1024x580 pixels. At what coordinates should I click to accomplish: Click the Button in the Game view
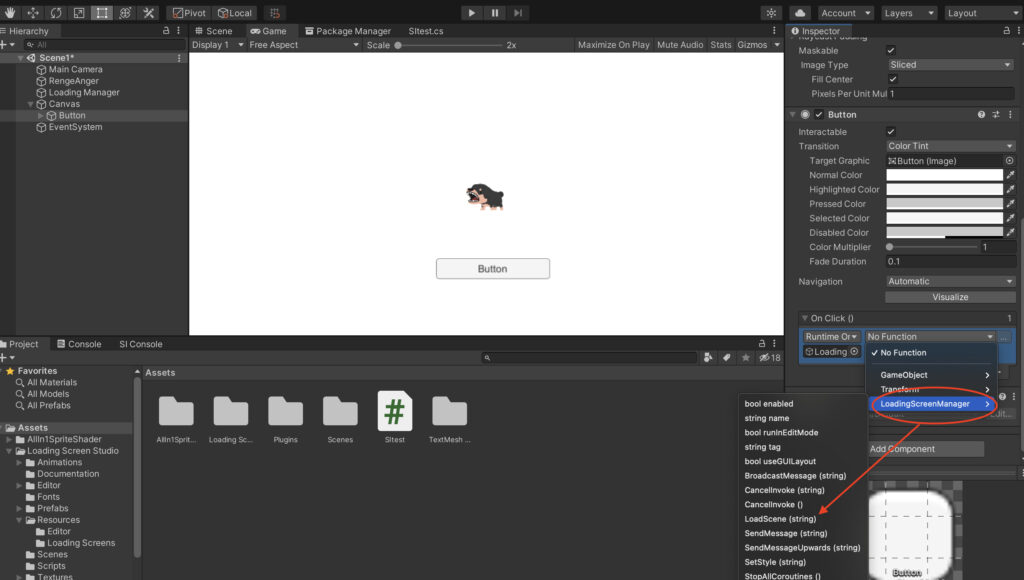click(x=492, y=268)
